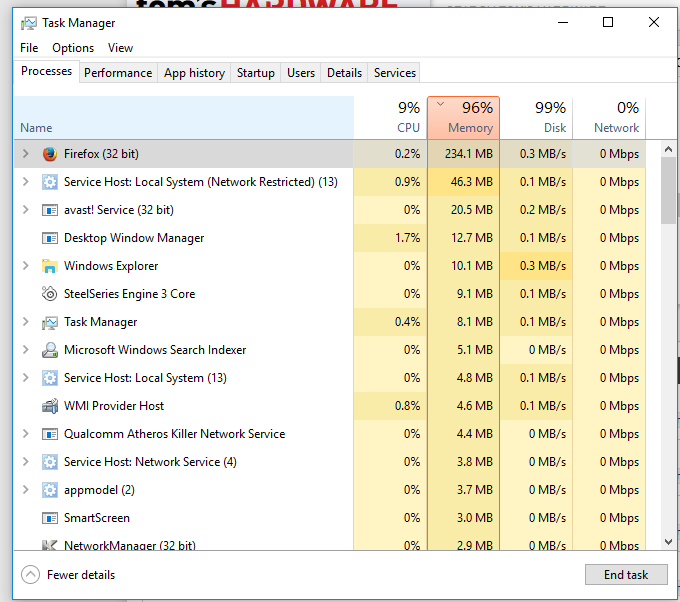
Task: Click the gear icon for Service Host: Local System (Network Restricted)
Action: 50,182
